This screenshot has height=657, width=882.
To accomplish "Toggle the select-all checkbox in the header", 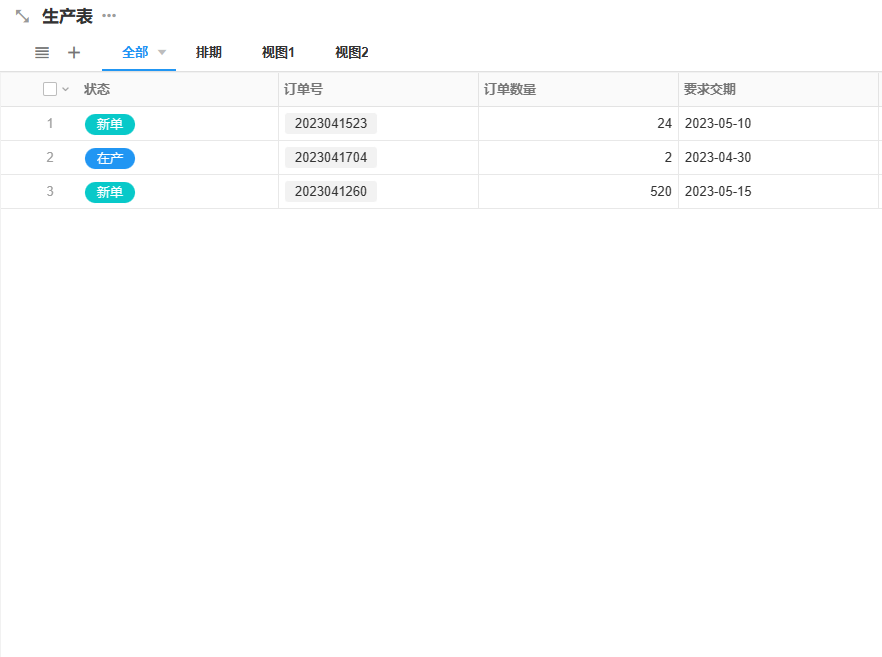I will (50, 89).
